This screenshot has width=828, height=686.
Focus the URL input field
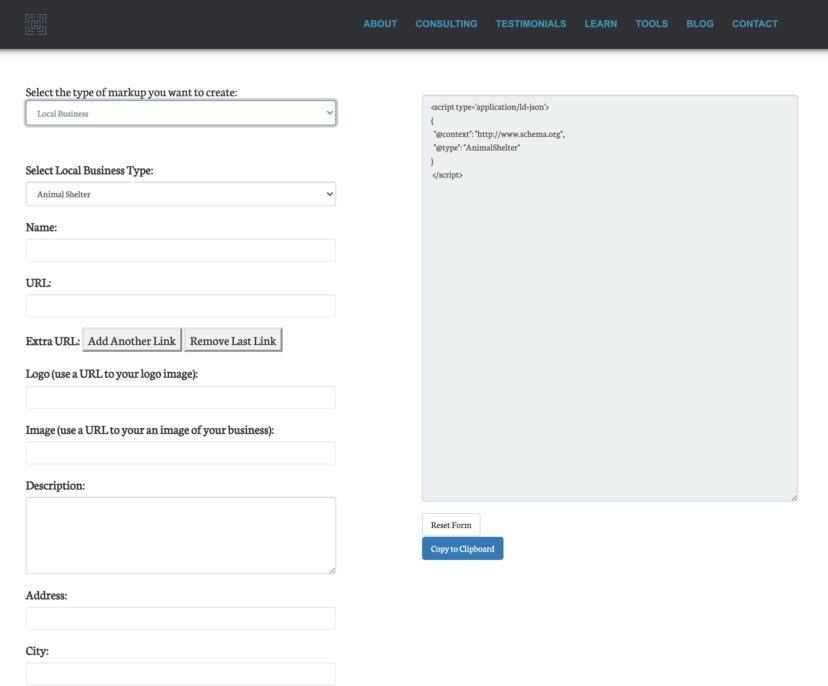tap(181, 306)
